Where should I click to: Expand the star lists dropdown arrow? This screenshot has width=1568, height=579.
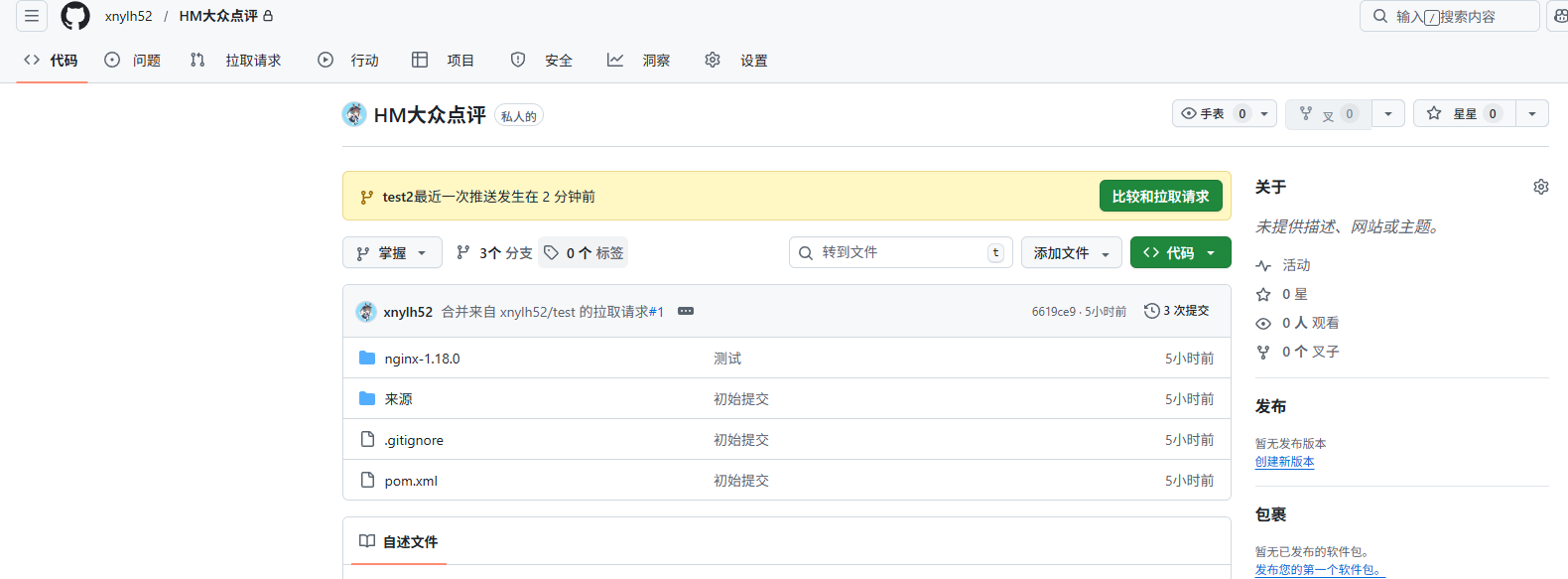tap(1532, 114)
